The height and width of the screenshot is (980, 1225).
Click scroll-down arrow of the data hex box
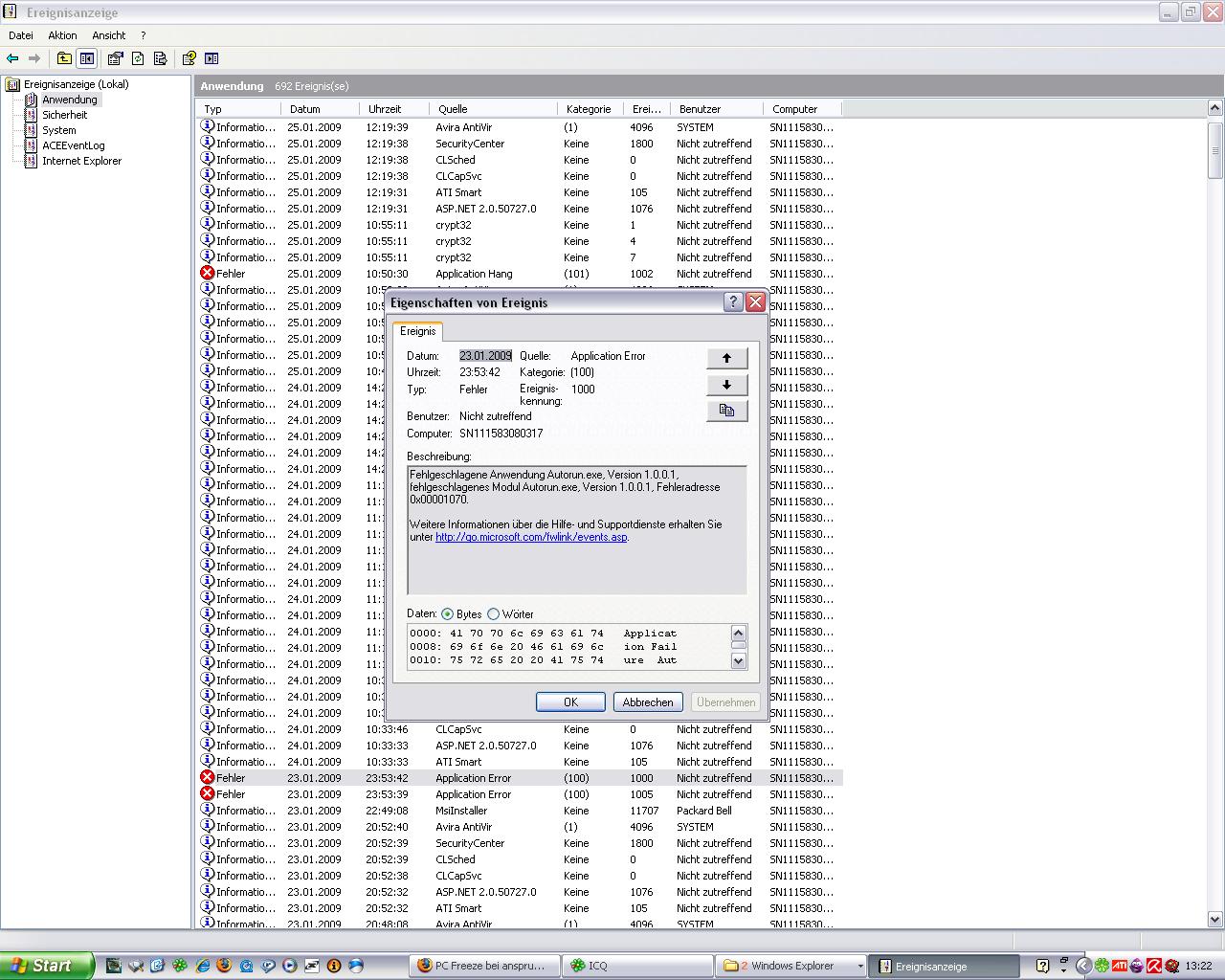pyautogui.click(x=738, y=660)
